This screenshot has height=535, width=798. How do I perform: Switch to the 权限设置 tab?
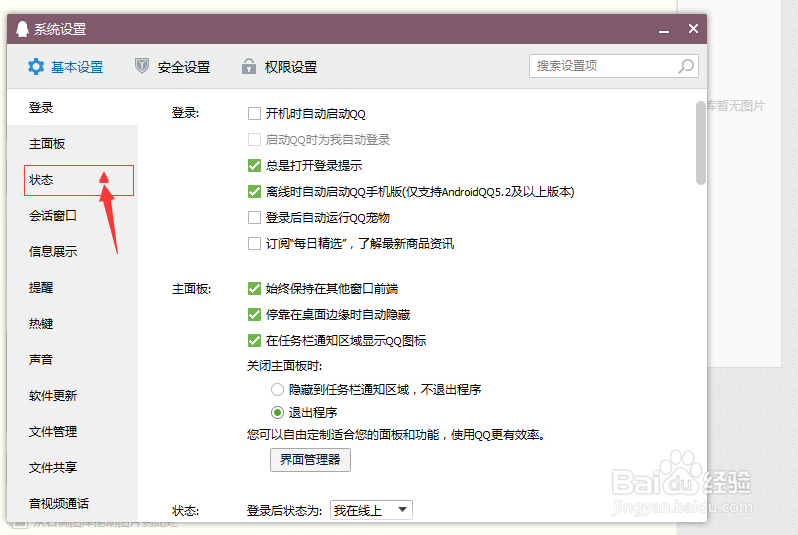(x=279, y=67)
